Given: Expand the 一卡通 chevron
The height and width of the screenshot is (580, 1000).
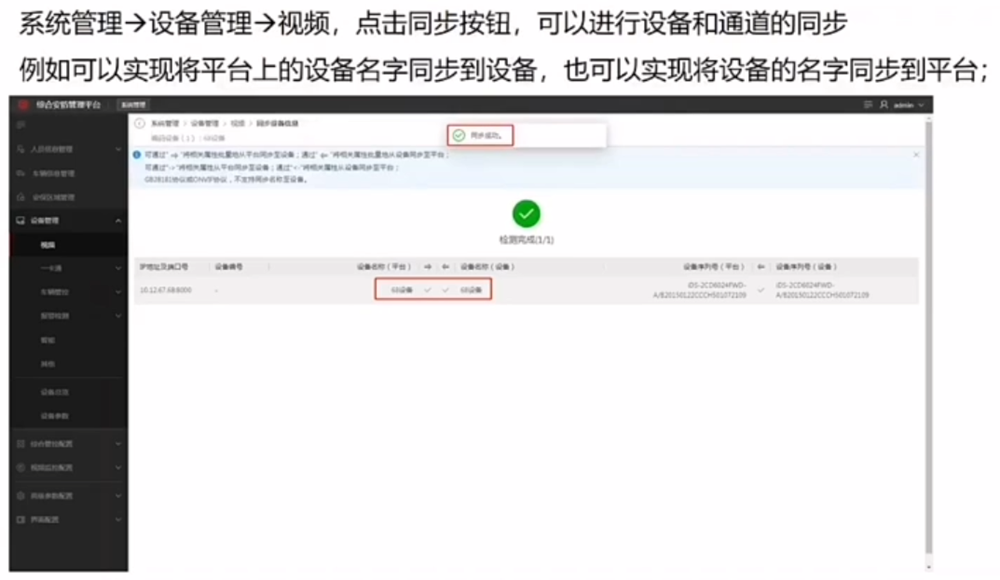Looking at the screenshot, I should click(118, 269).
